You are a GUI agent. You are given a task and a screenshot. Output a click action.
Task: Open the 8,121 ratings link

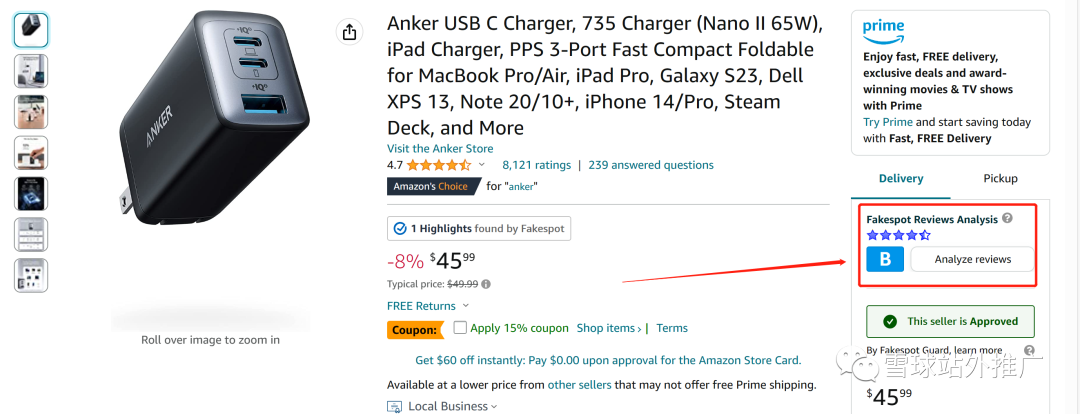(x=537, y=165)
